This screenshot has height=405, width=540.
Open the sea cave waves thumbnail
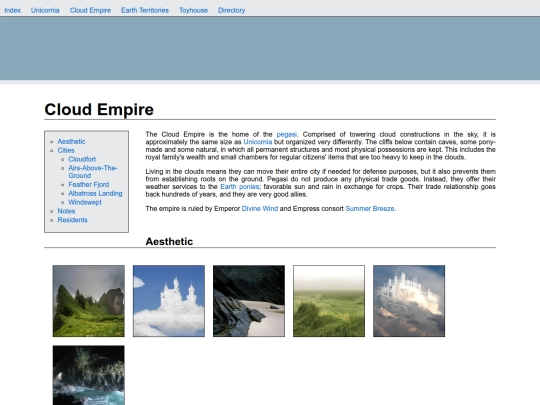89,375
